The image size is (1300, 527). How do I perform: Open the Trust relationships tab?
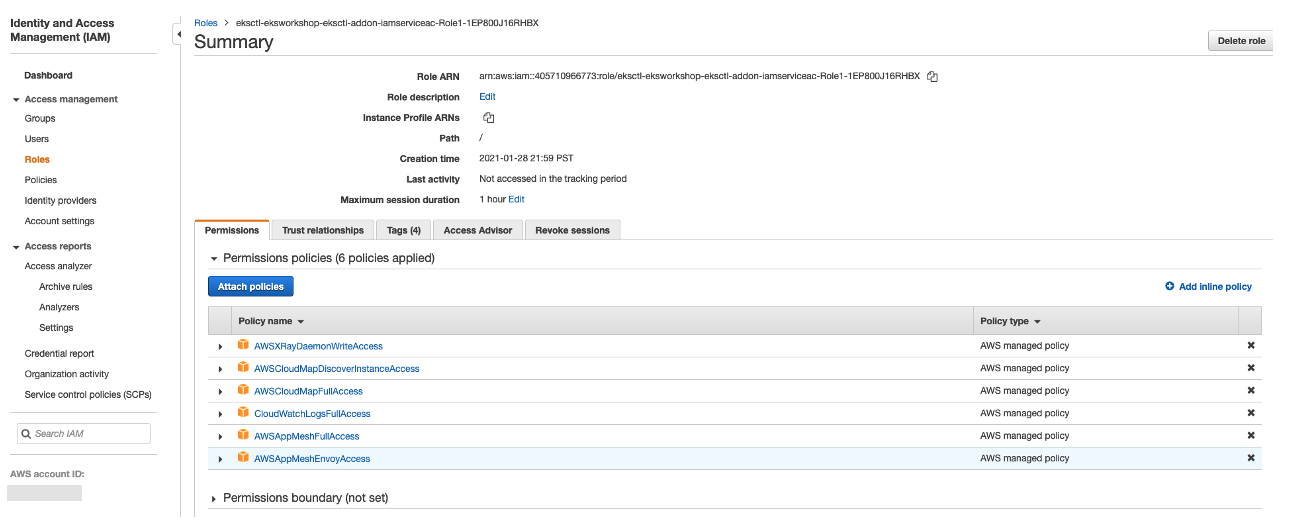tap(323, 230)
